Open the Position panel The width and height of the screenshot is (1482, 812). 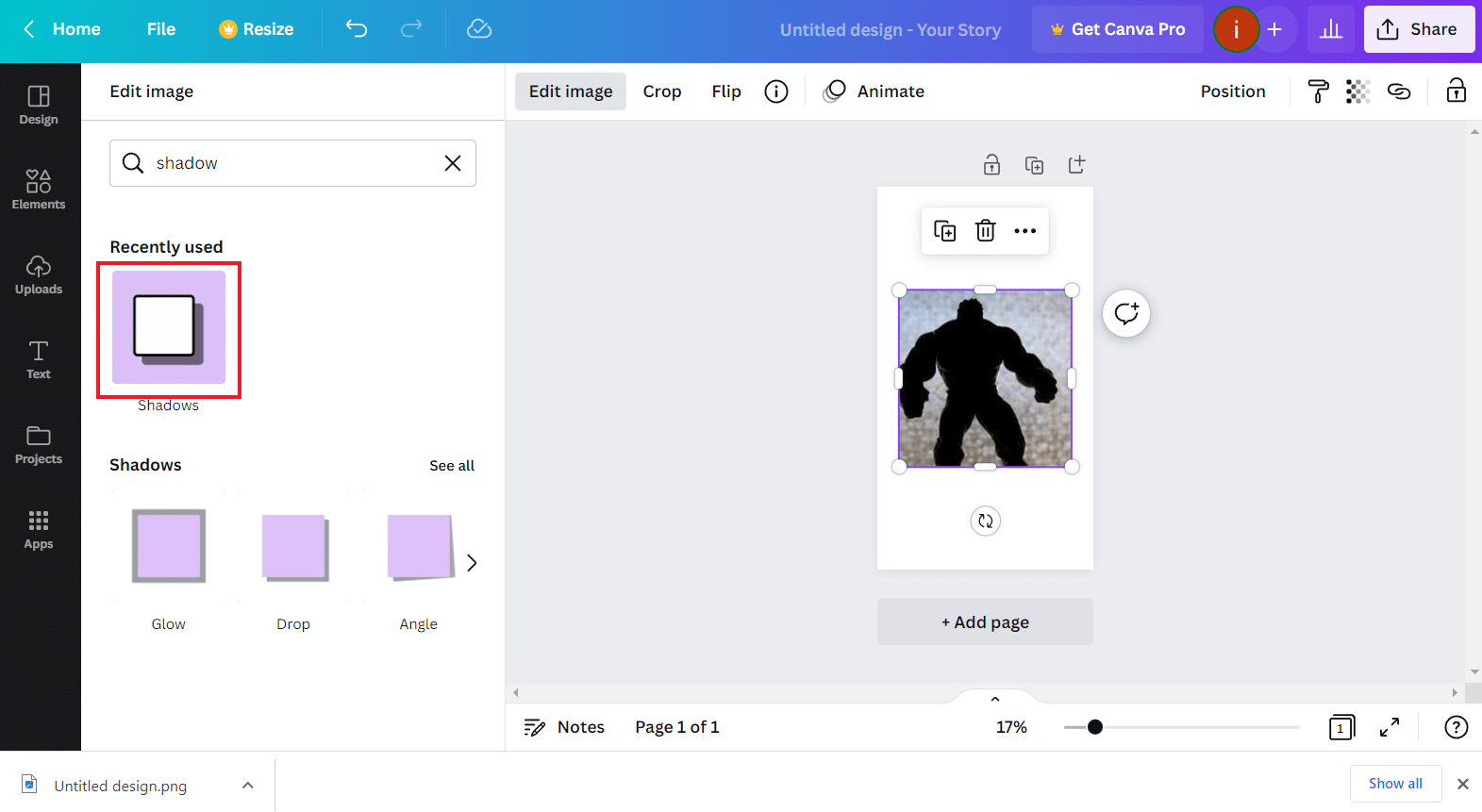tap(1233, 91)
